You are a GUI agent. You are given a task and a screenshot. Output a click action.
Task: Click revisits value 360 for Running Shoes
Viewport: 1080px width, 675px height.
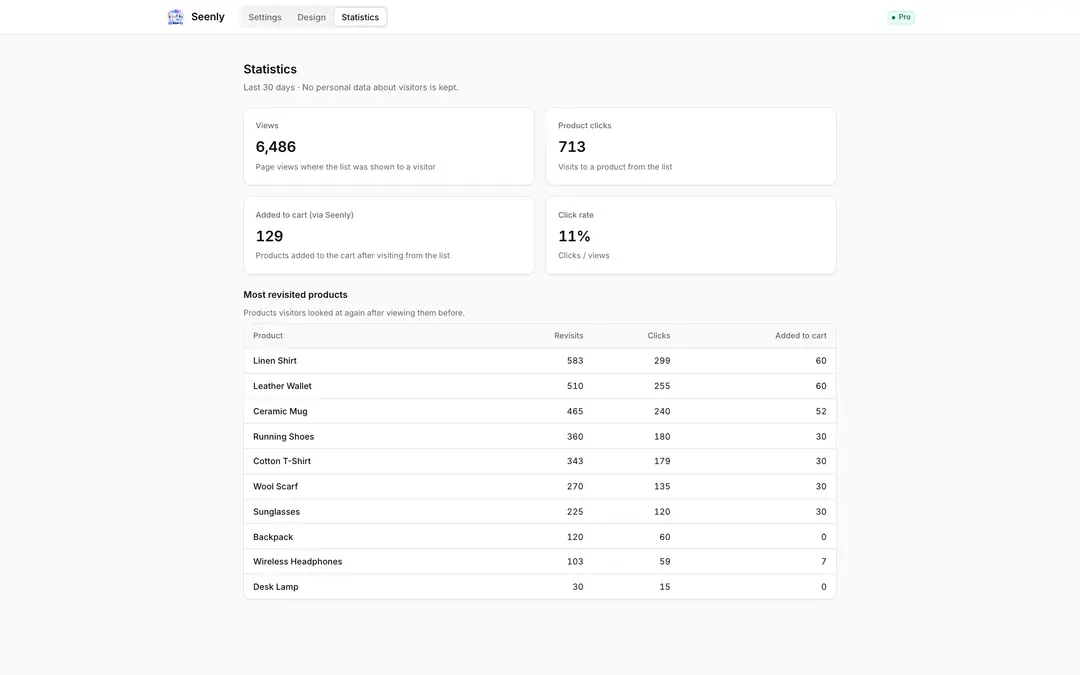575,437
